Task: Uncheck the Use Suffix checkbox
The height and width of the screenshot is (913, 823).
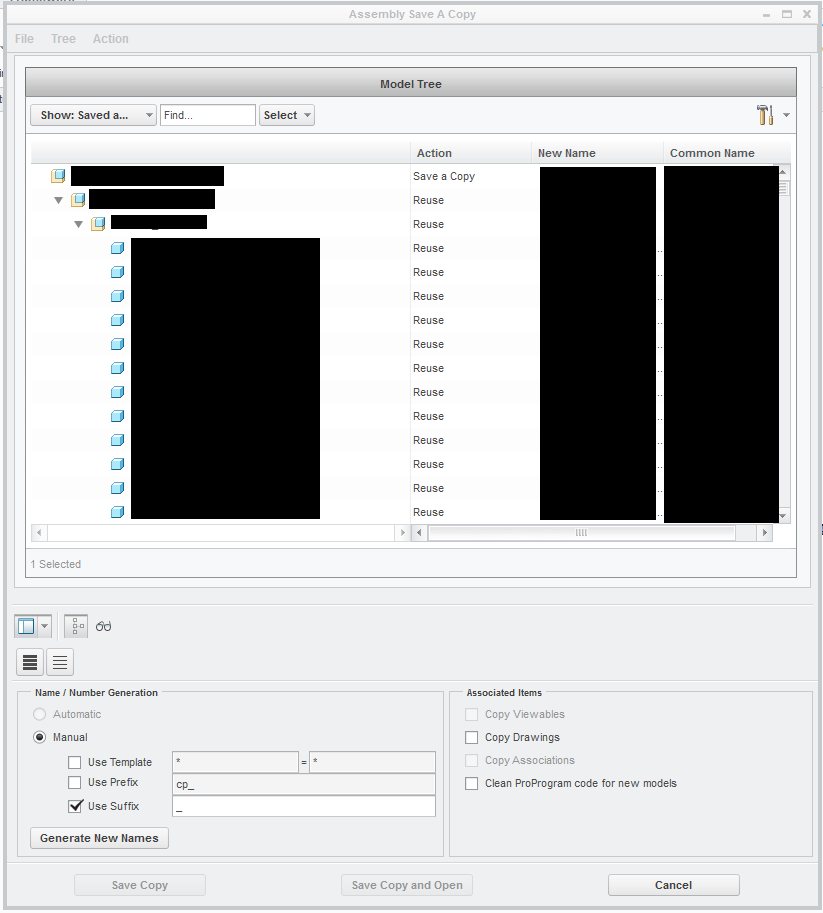Action: coord(74,806)
